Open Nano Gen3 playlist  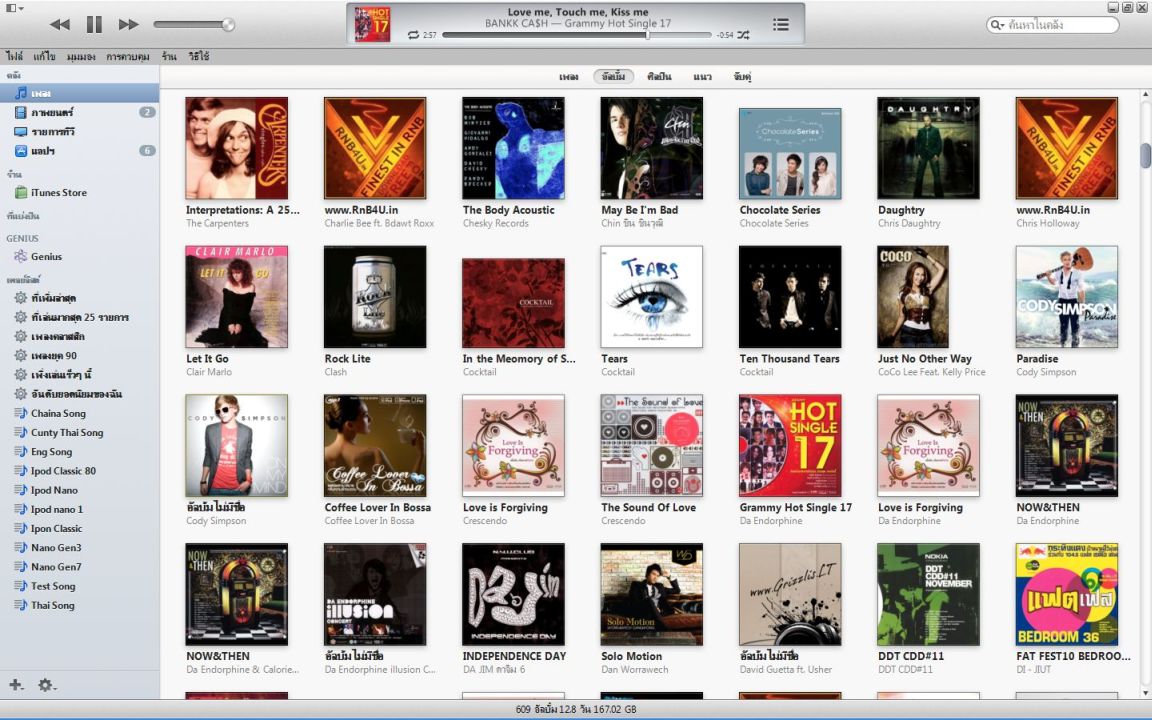point(79,547)
